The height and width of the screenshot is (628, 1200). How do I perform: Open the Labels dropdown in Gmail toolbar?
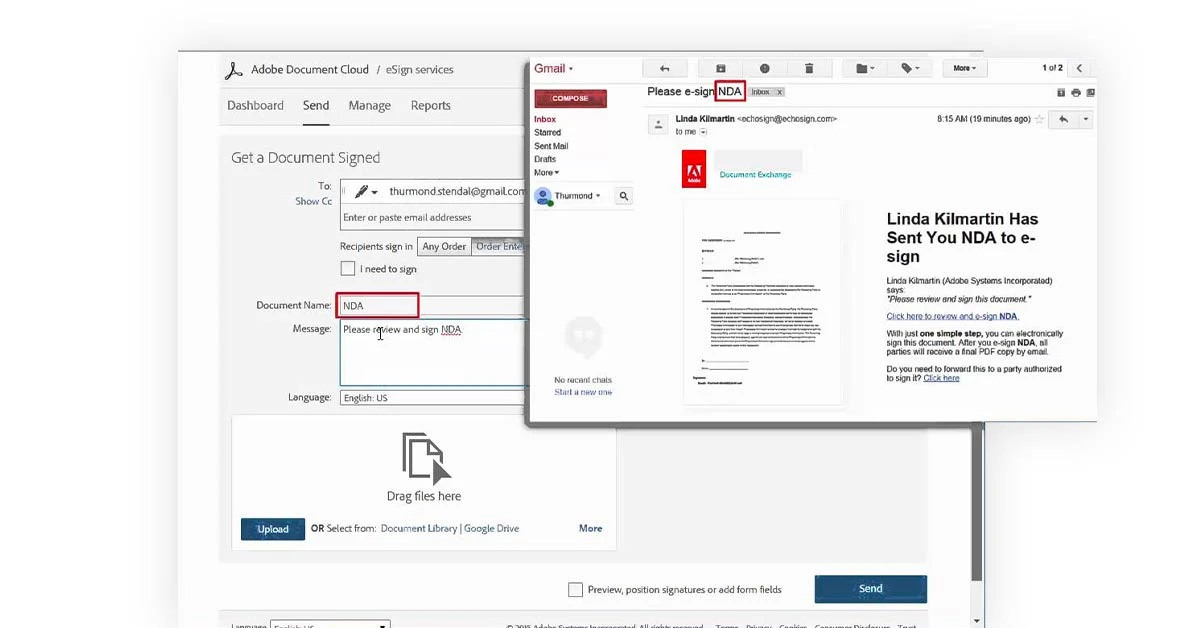pos(909,67)
